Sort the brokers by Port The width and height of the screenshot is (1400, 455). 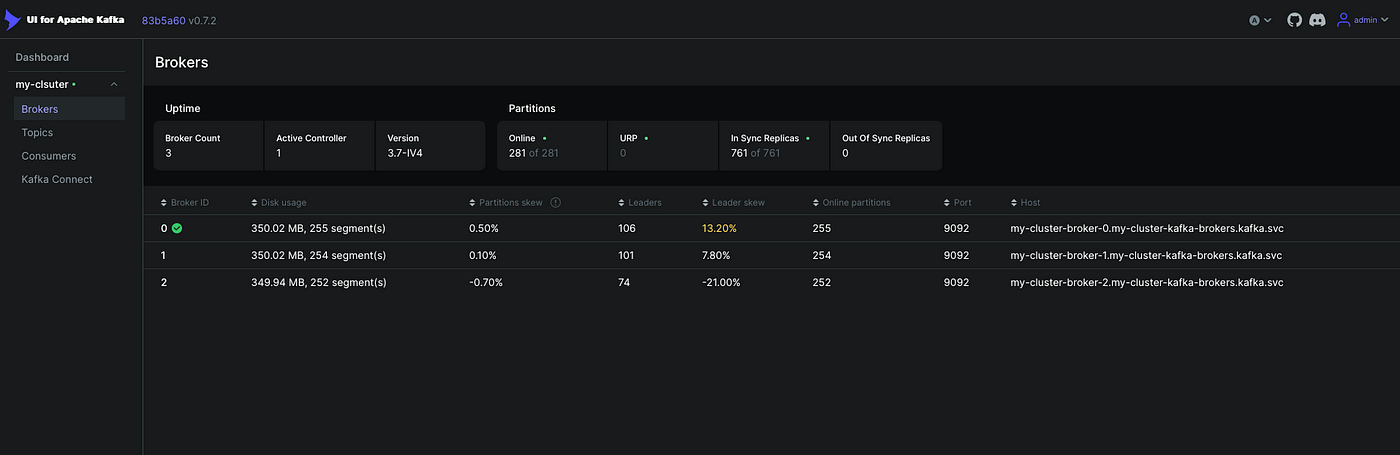tap(961, 203)
